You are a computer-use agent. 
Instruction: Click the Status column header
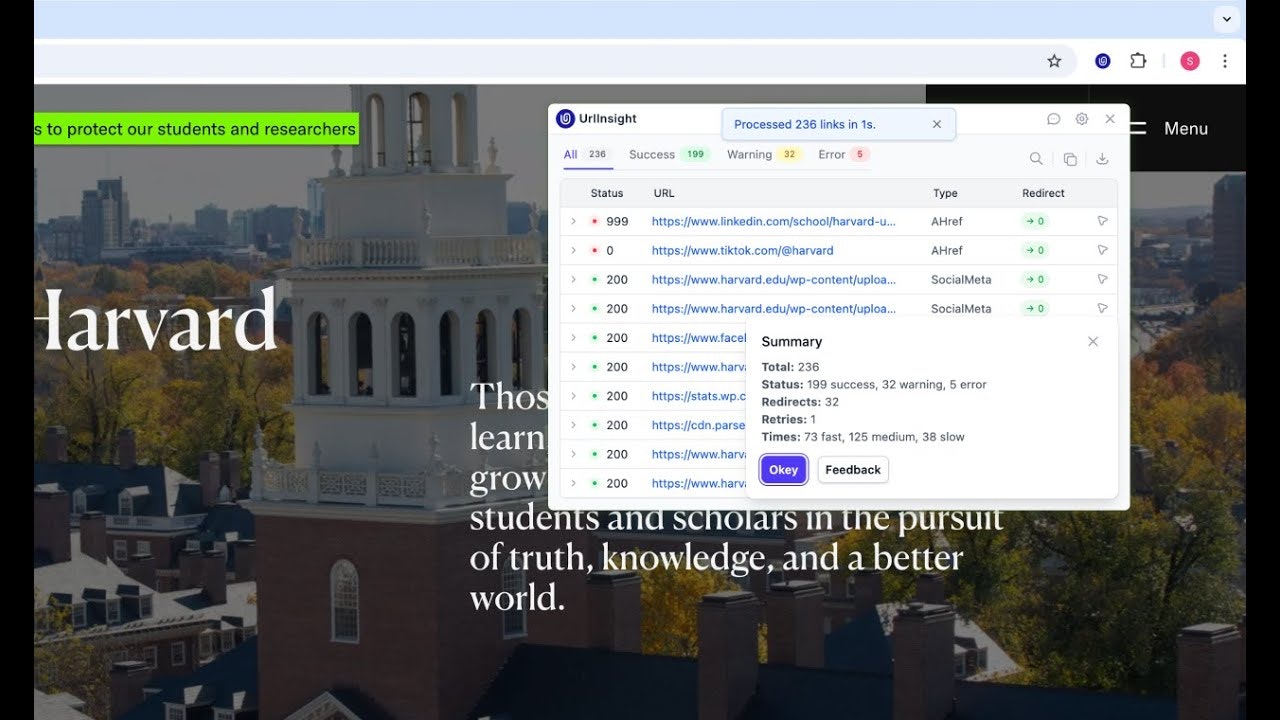point(607,193)
